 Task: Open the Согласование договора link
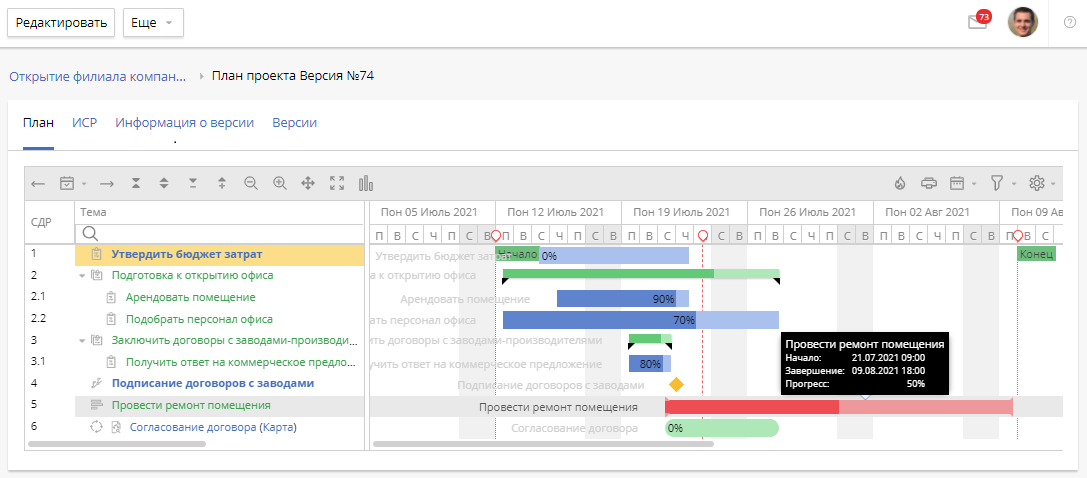pos(193,427)
